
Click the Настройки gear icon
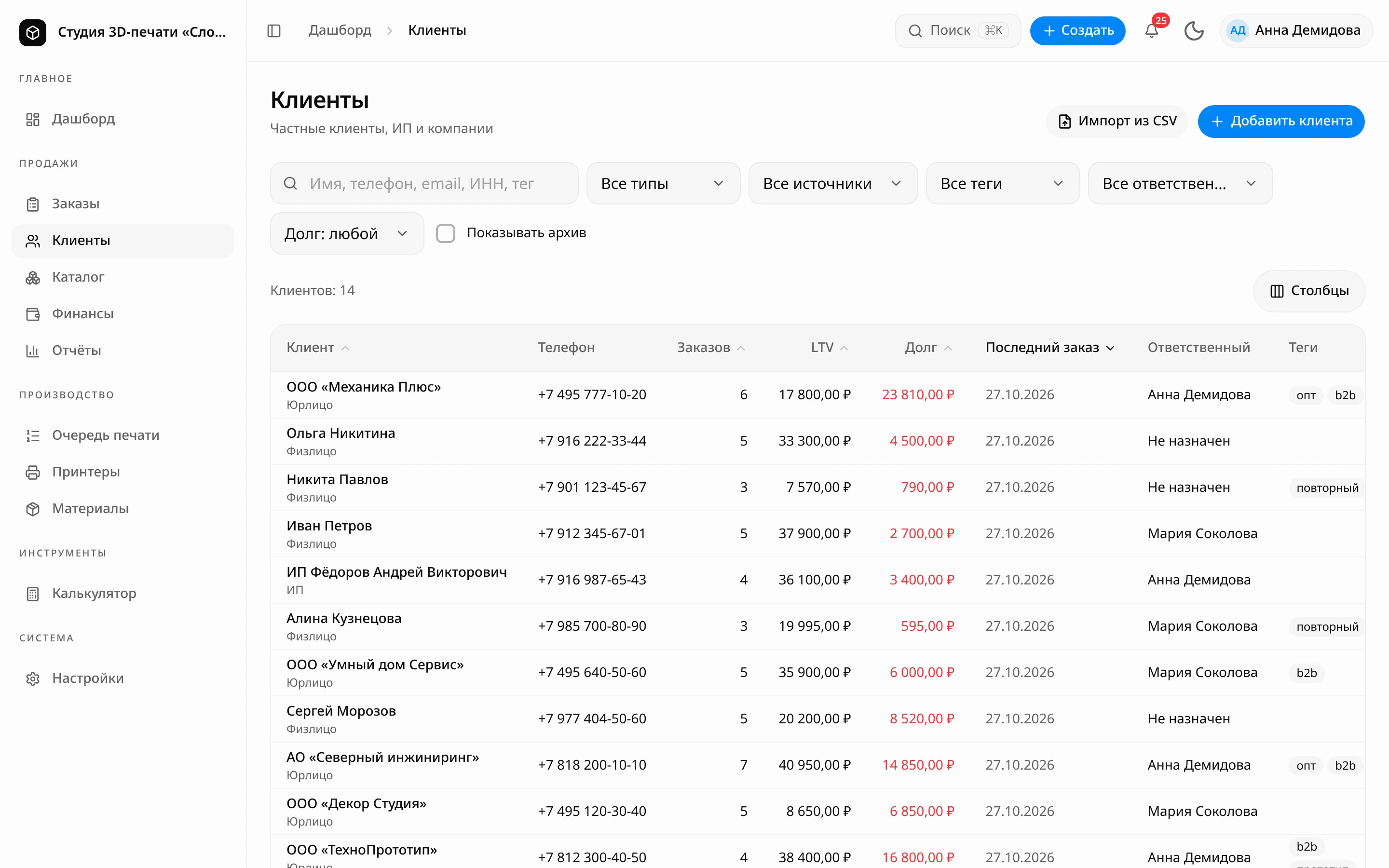33,679
